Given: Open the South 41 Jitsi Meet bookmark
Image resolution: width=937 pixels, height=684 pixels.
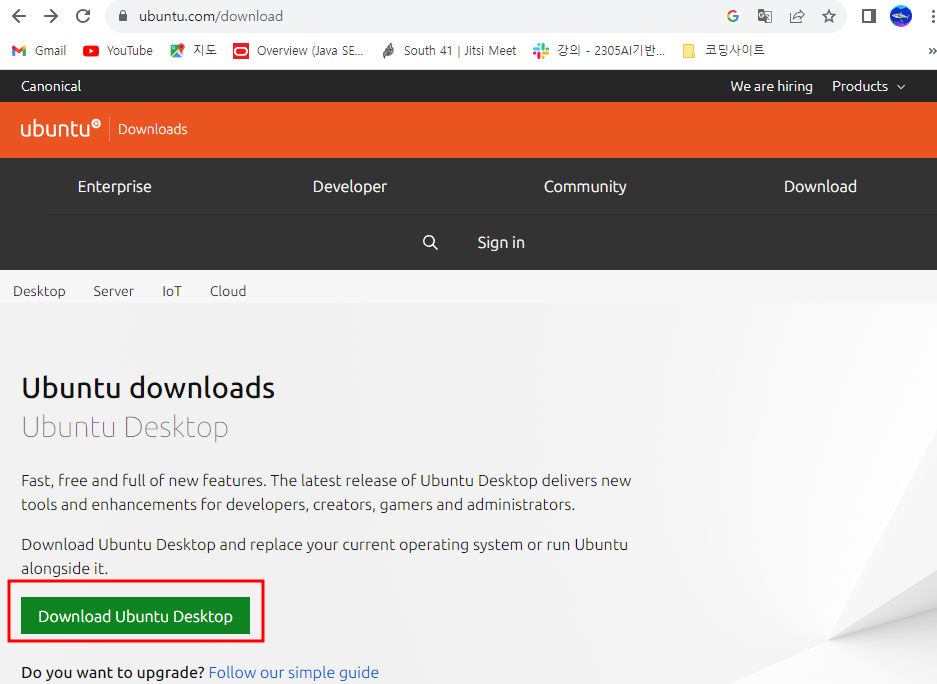Looking at the screenshot, I should click(x=449, y=51).
